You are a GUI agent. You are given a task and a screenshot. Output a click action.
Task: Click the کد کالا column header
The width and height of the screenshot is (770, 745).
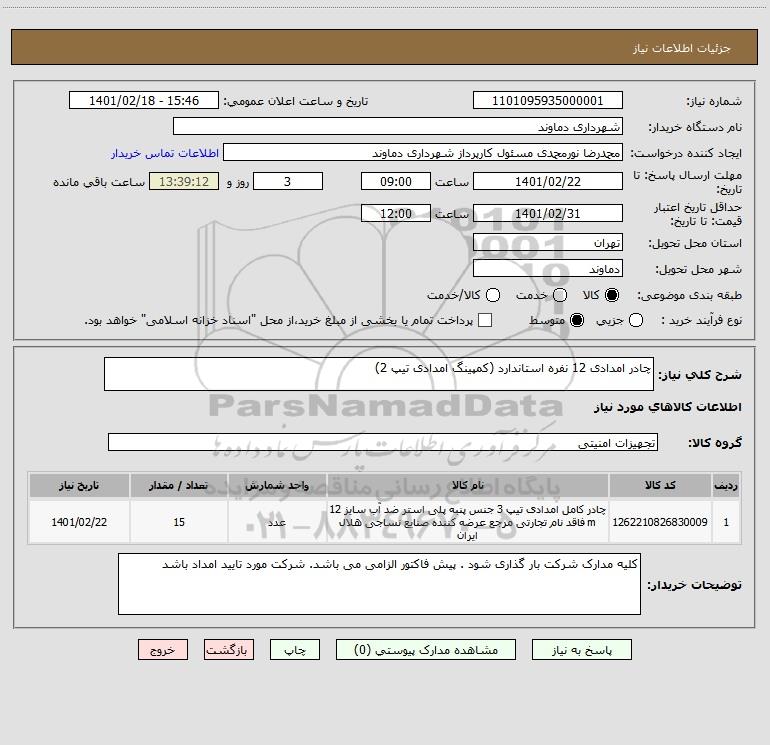660,485
